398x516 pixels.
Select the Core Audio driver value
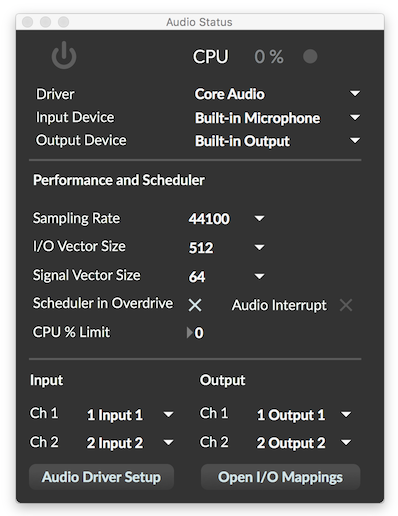point(230,94)
